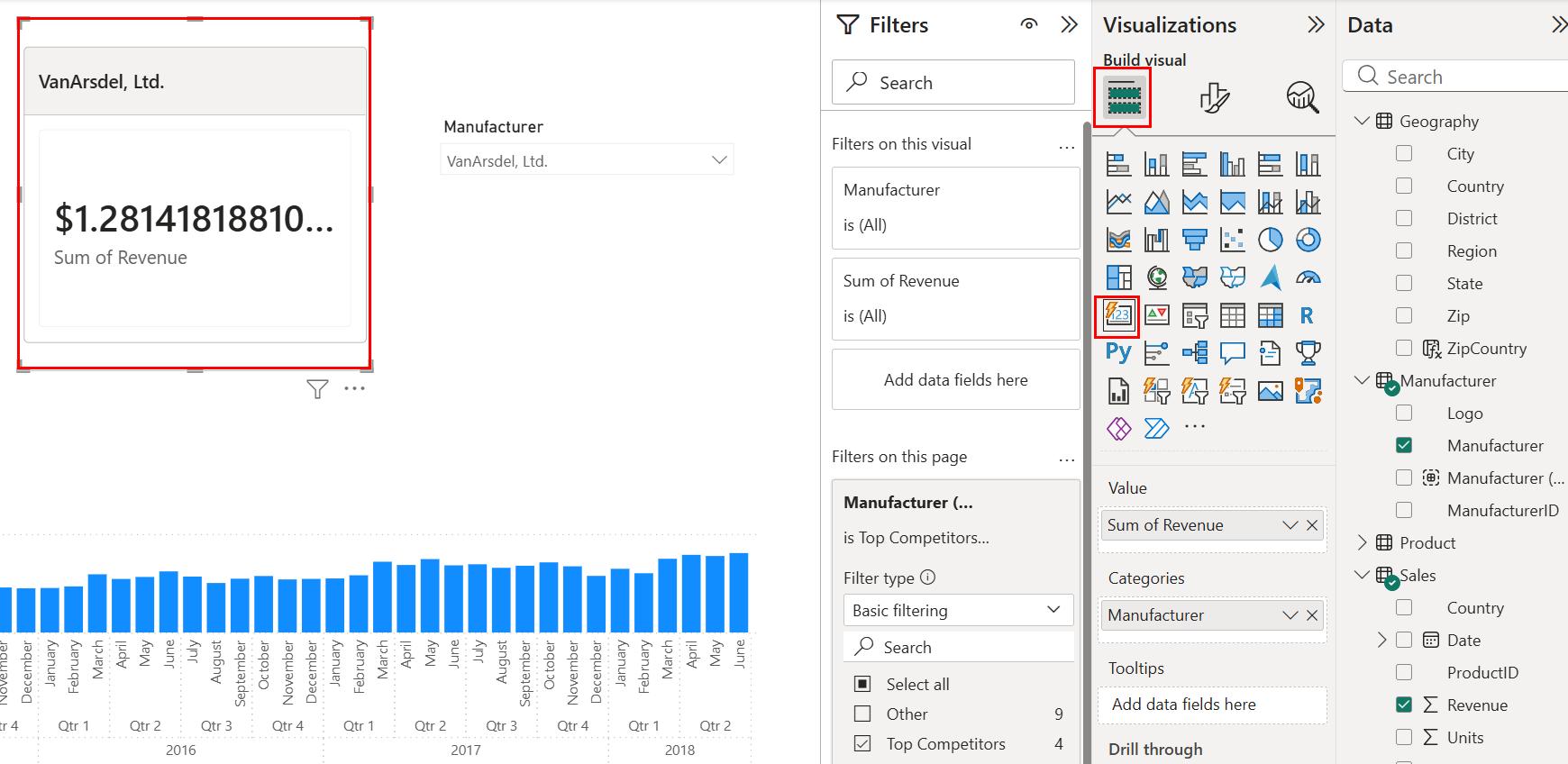Image resolution: width=1568 pixels, height=764 pixels.
Task: Open the Analytics pane tab
Action: tap(1302, 97)
